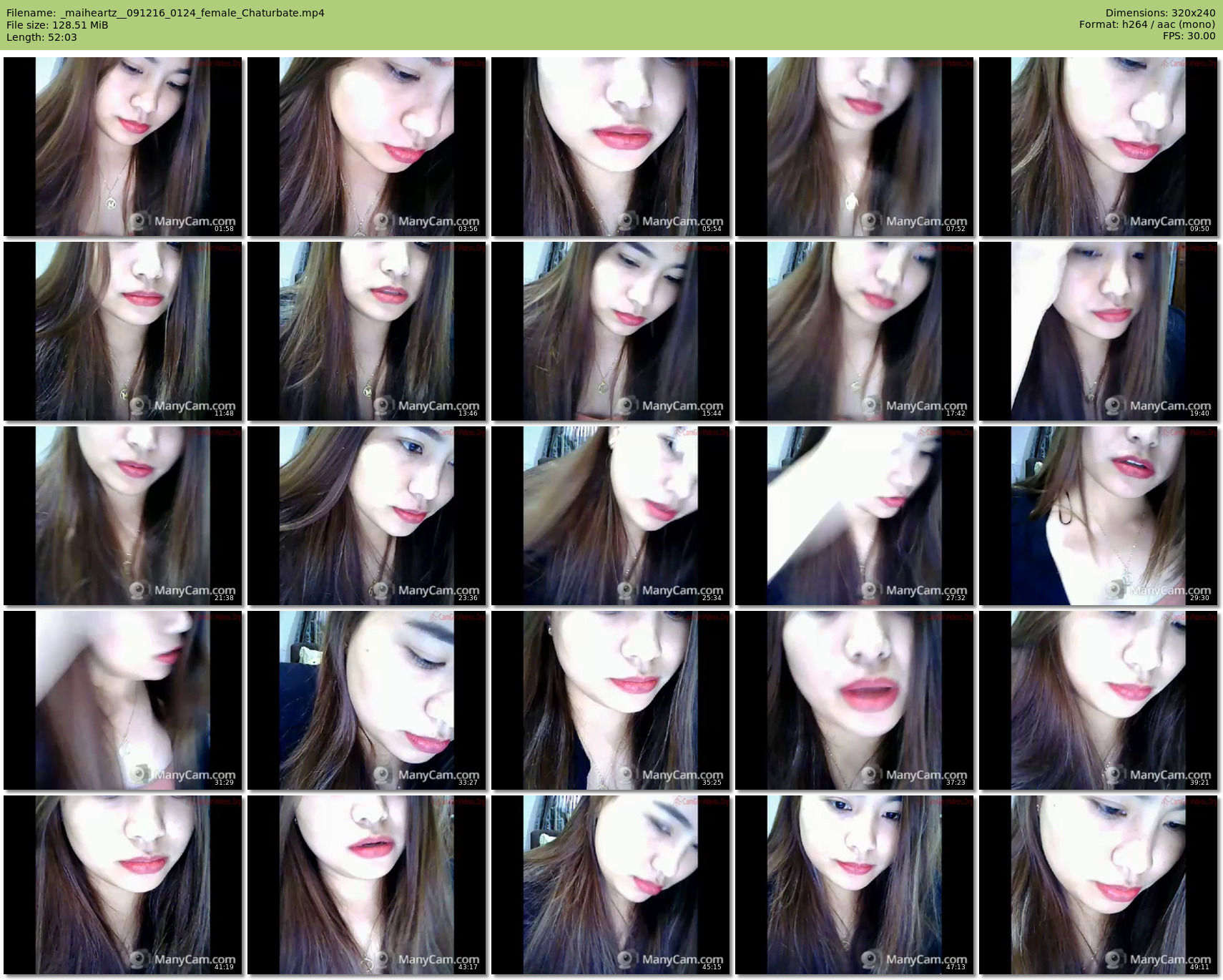This screenshot has width=1223, height=980.
Task: Open the frame timestamped 09:50
Action: tap(1099, 147)
